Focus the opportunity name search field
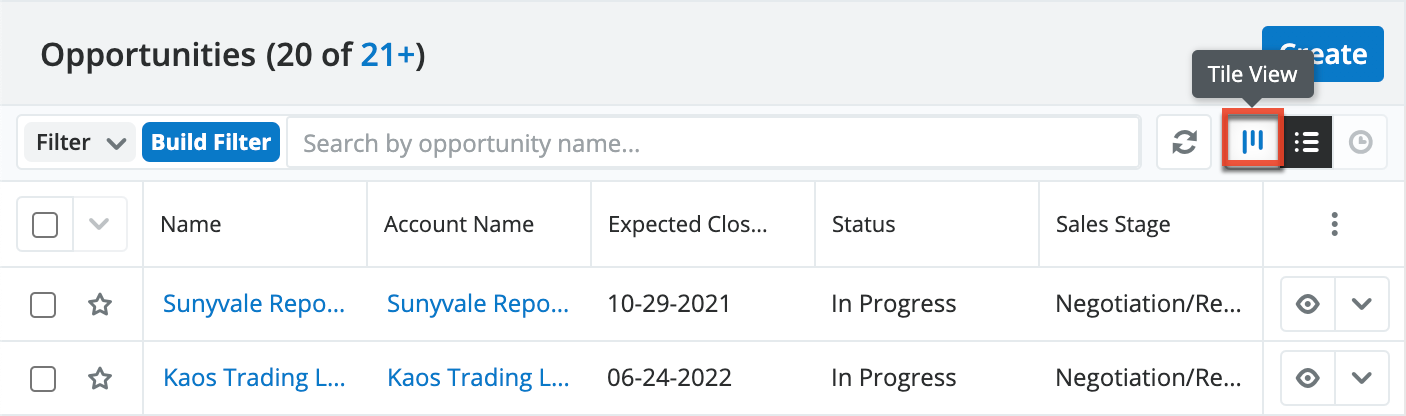Image resolution: width=1406 pixels, height=416 pixels. [713, 143]
